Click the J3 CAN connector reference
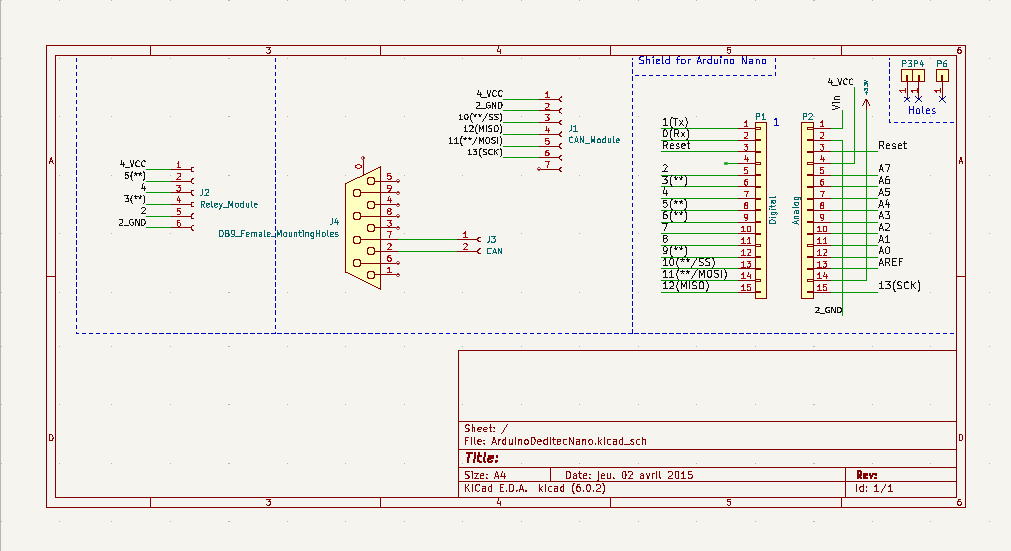This screenshot has height=551, width=1011. 491,239
